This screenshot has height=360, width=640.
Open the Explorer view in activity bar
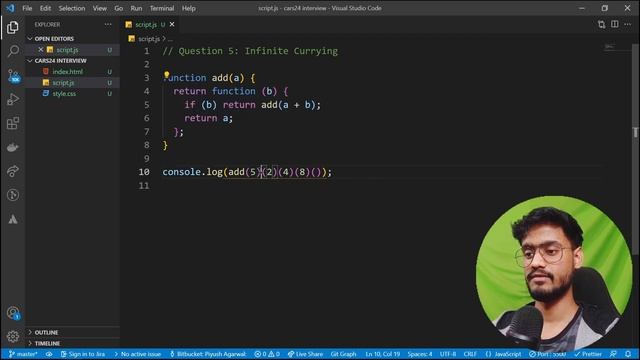tap(13, 27)
